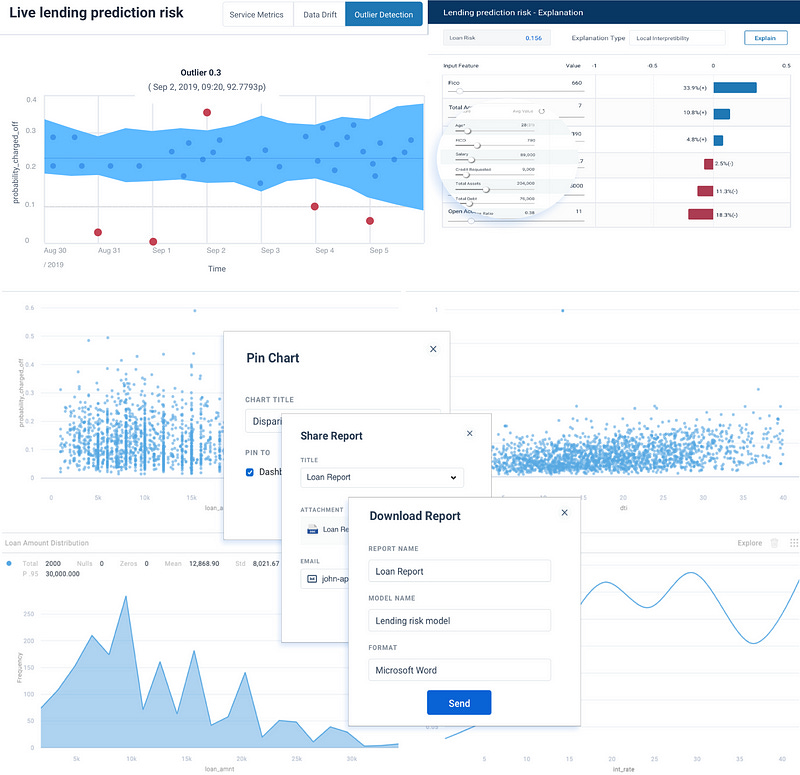Viewport: 800px width, 775px height.
Task: Click the P.95 value 30,000.000
Action: [62, 573]
